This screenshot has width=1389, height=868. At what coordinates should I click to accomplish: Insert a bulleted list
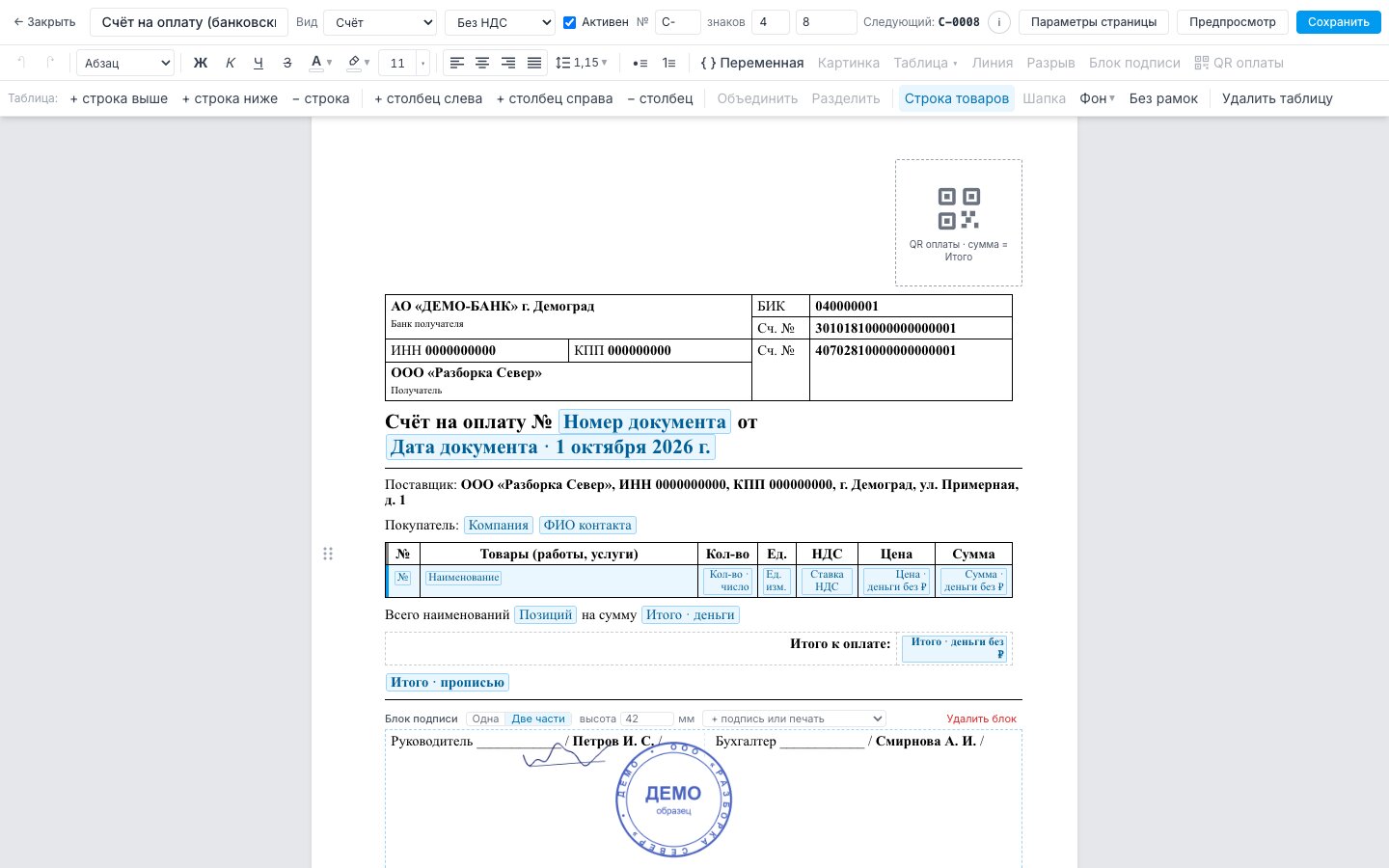click(x=640, y=63)
